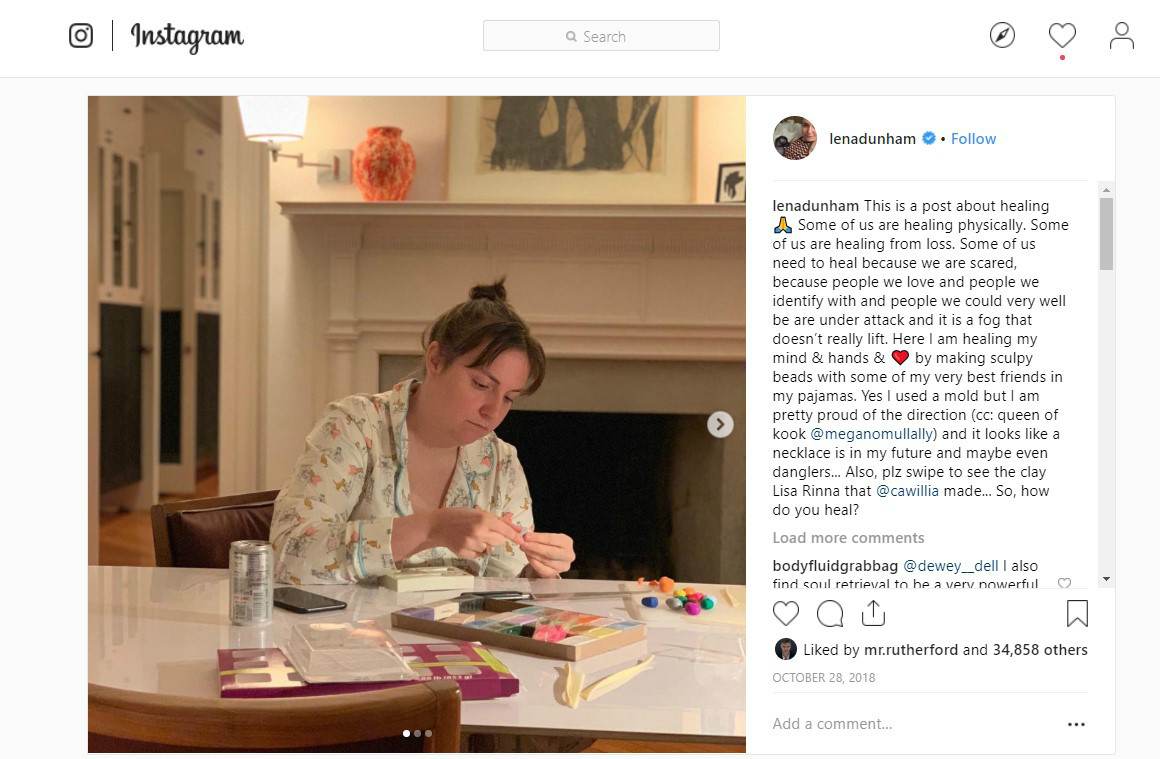Open the Explore compass icon

(x=1002, y=36)
